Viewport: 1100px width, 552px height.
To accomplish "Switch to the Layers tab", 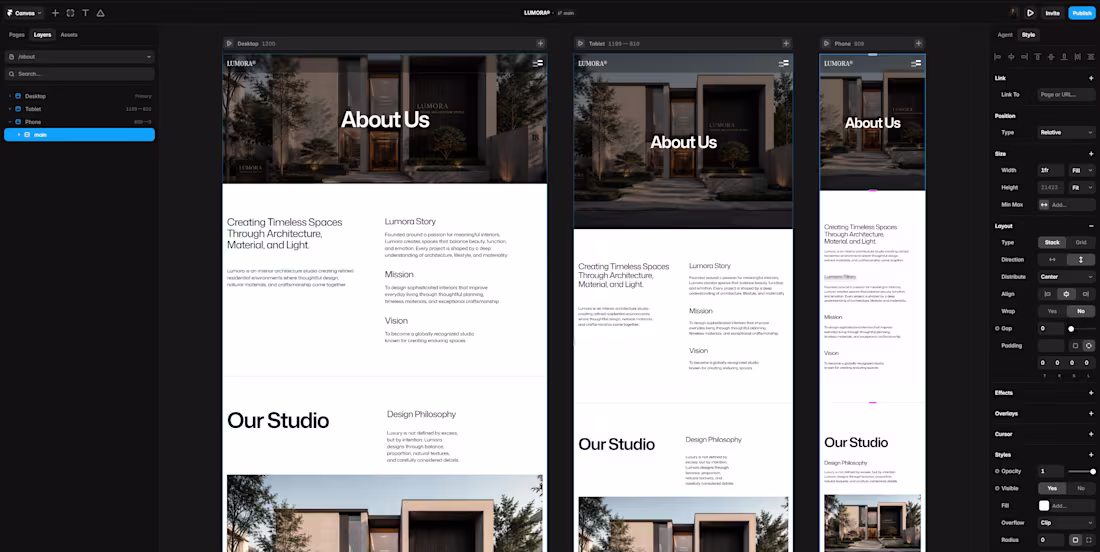I will (x=42, y=34).
